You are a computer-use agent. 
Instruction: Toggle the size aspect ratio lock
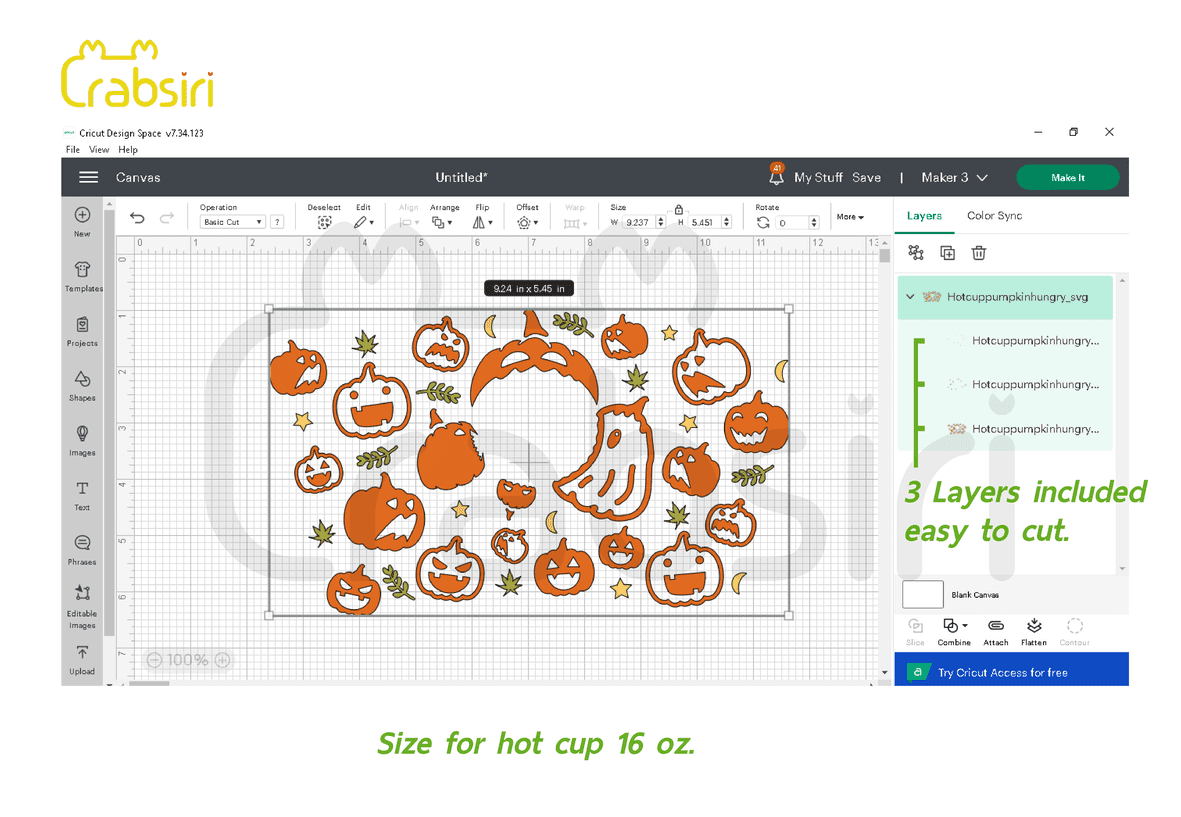pos(679,209)
